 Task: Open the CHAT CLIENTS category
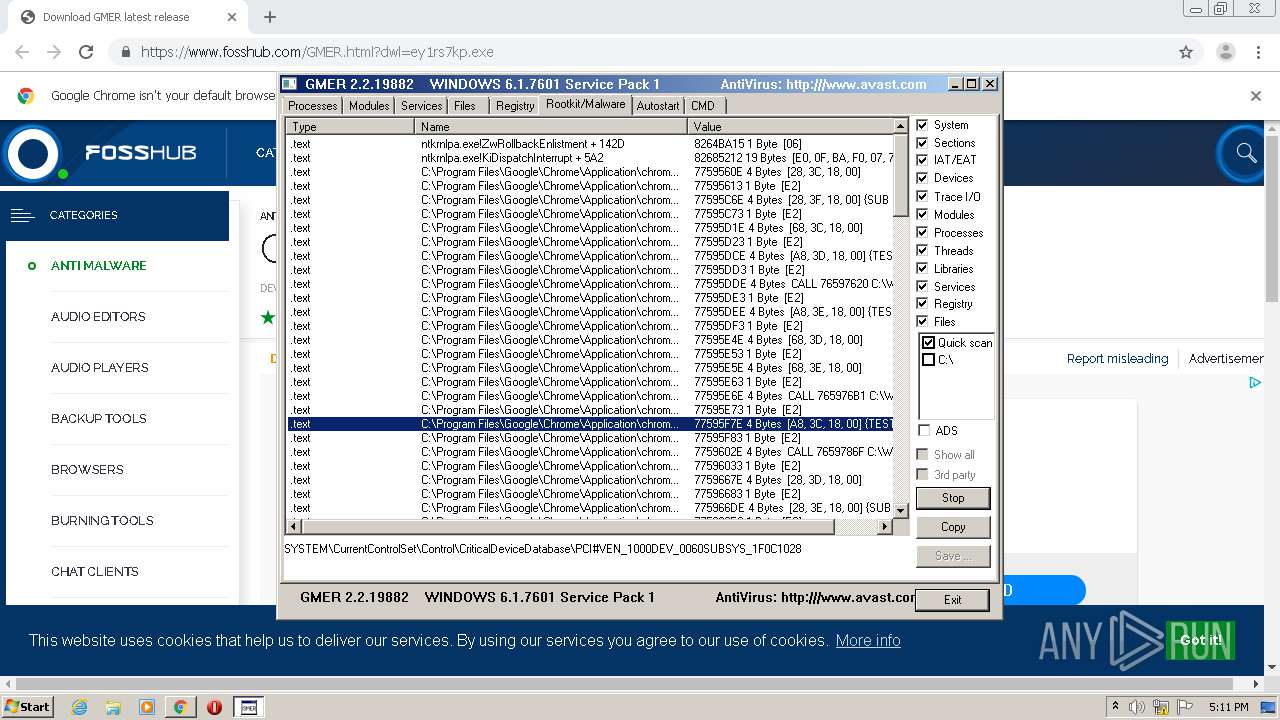click(x=95, y=572)
